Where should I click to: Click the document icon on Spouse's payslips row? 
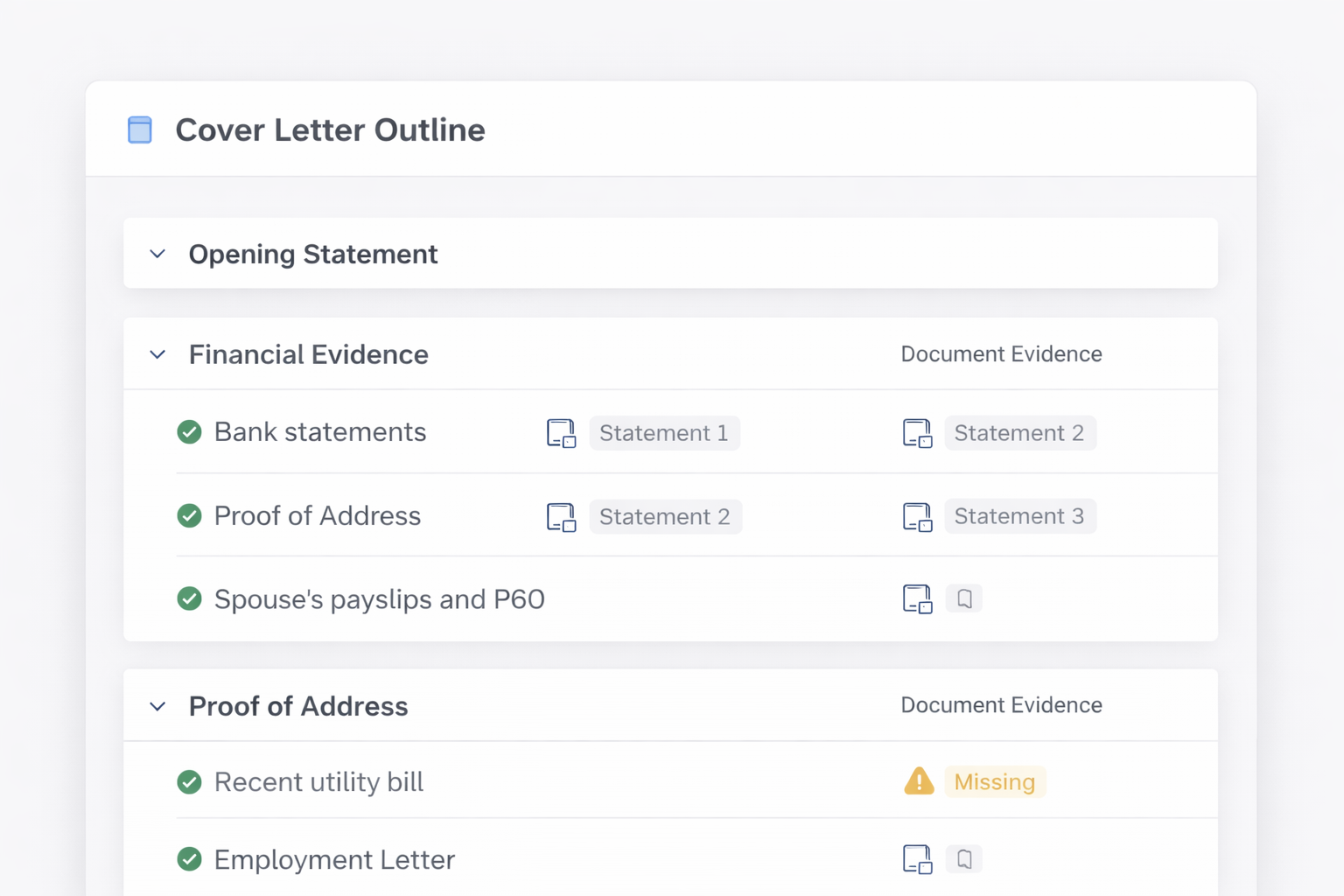click(x=917, y=598)
